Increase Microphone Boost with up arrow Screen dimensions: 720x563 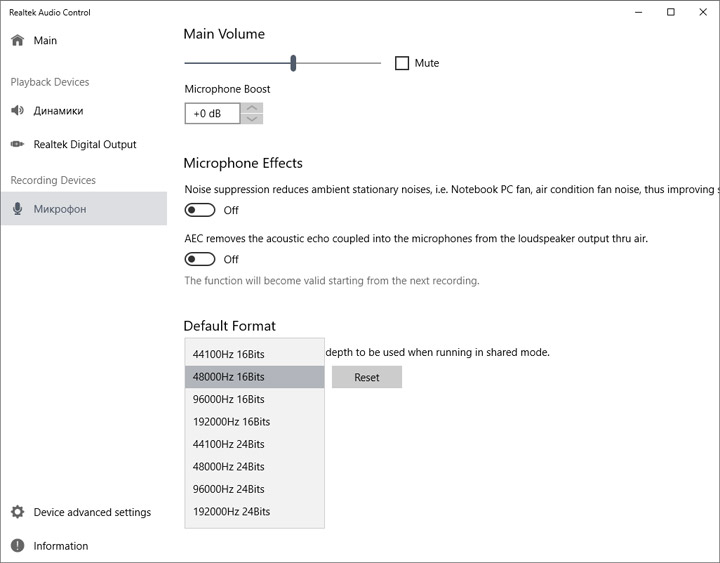[253, 108]
